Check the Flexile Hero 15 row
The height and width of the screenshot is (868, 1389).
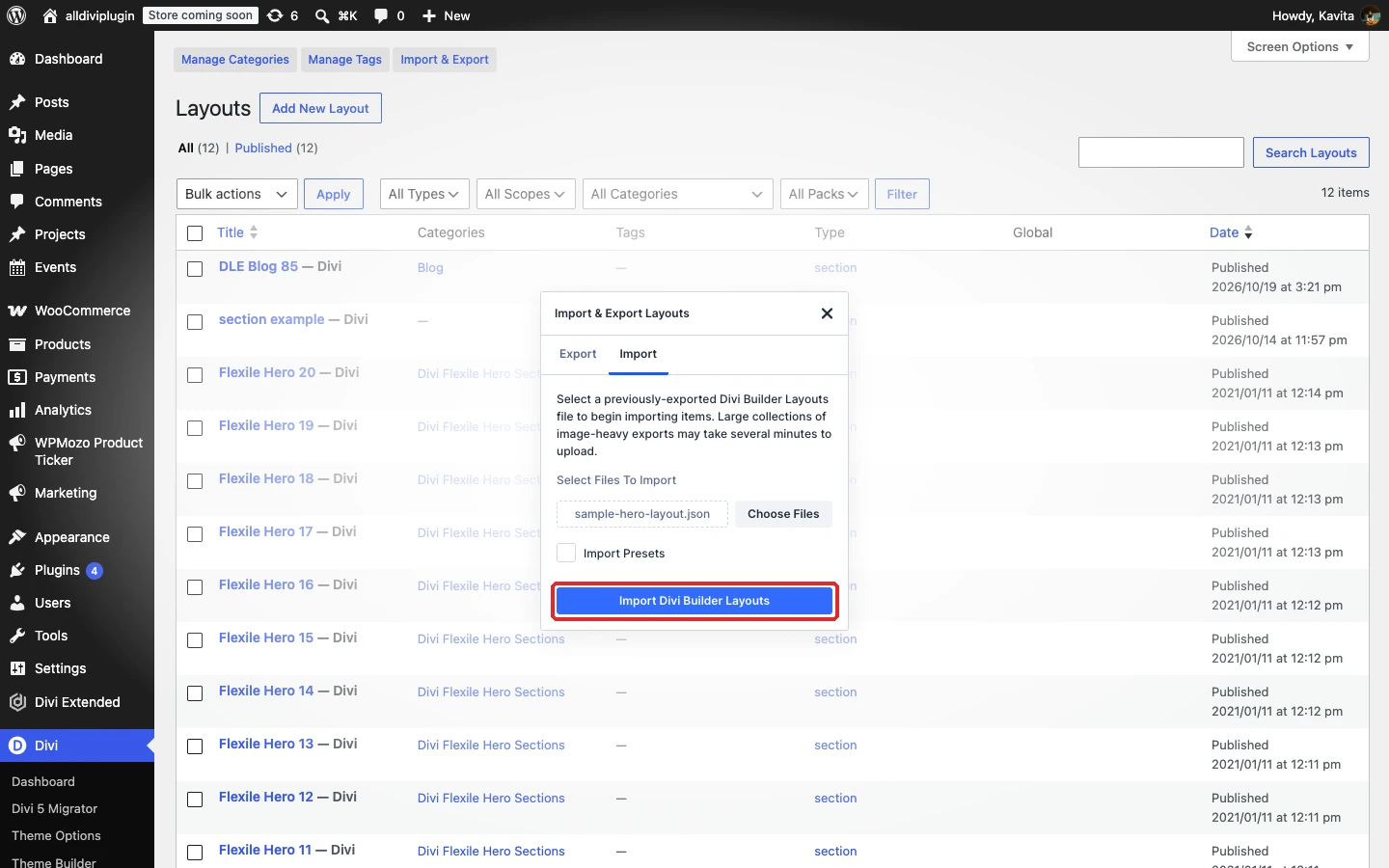point(195,640)
